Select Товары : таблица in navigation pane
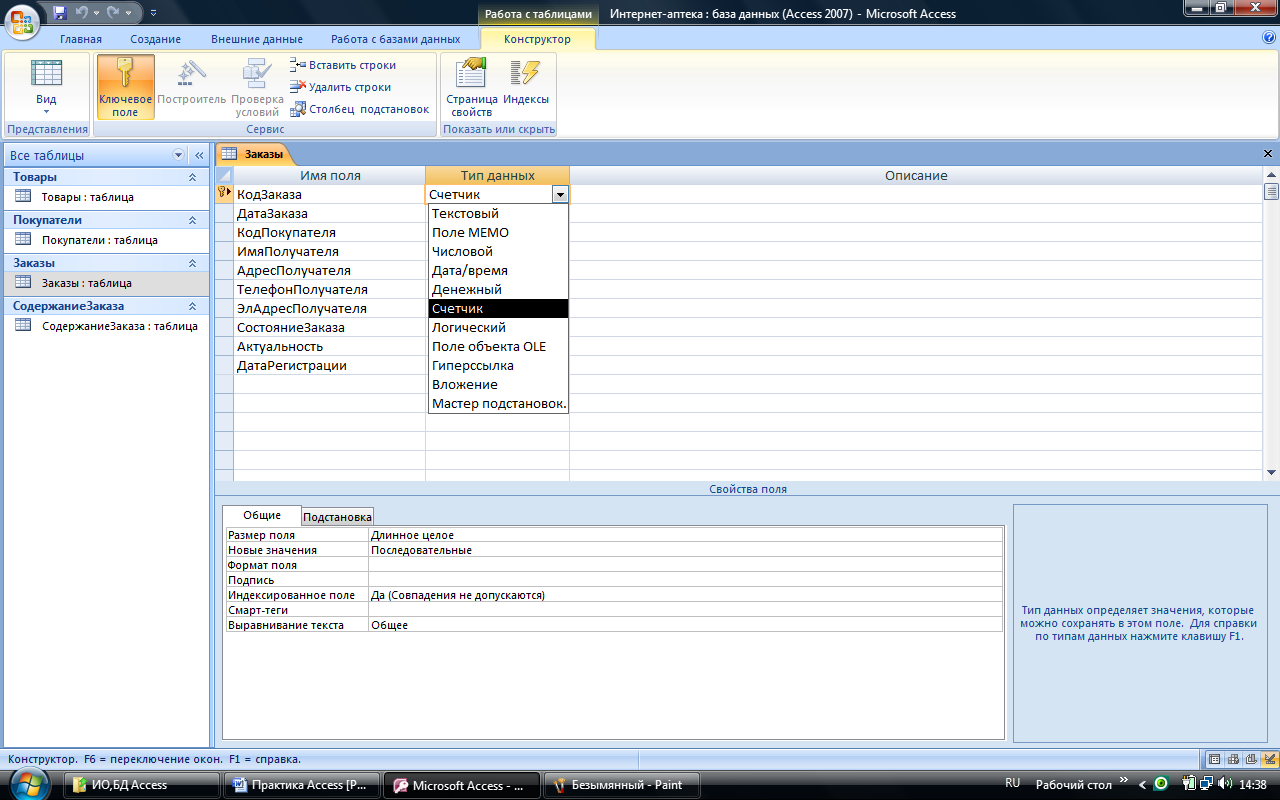 [107, 197]
